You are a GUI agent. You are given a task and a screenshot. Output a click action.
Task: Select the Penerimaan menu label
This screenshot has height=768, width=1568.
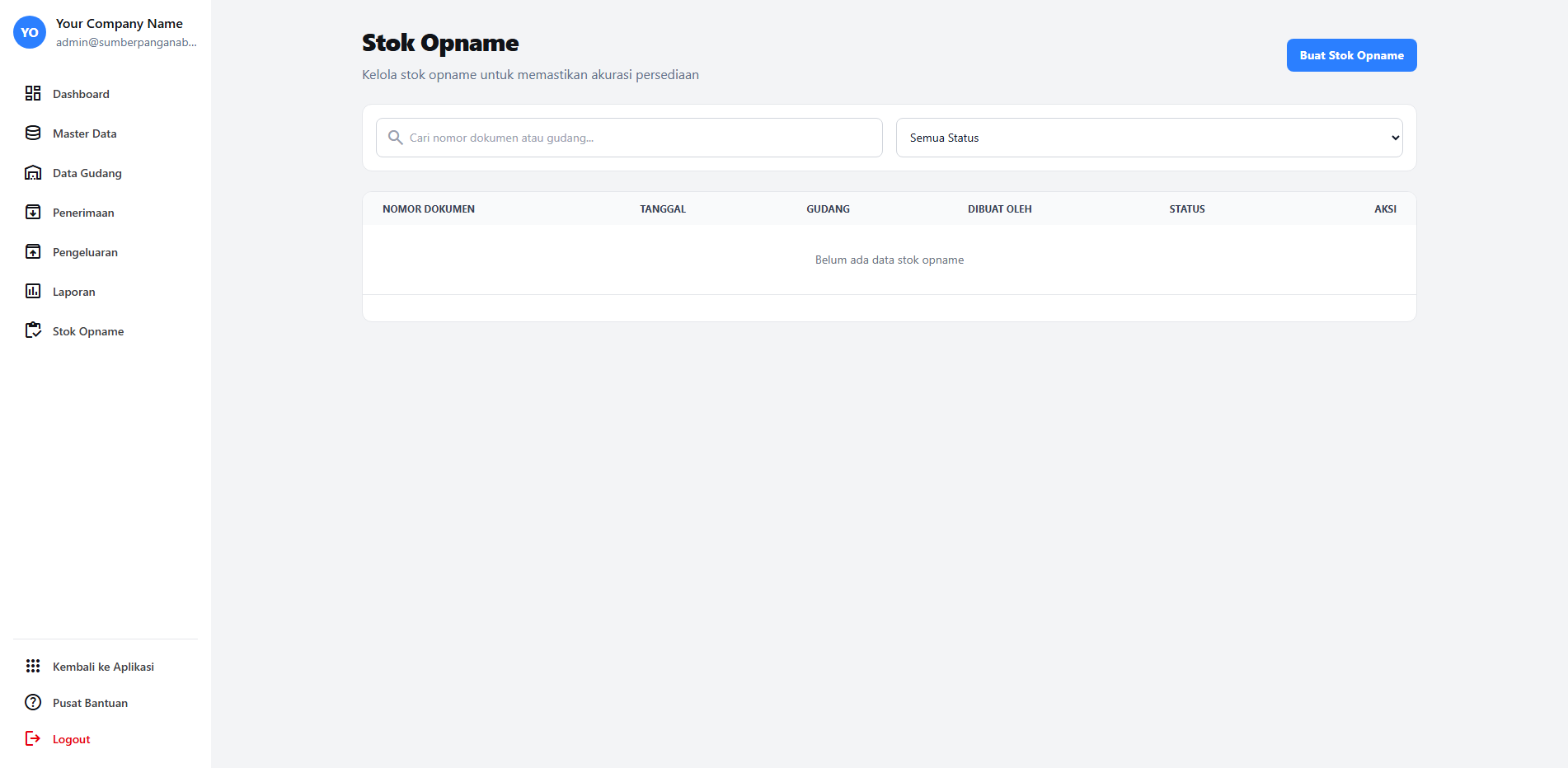coord(83,213)
